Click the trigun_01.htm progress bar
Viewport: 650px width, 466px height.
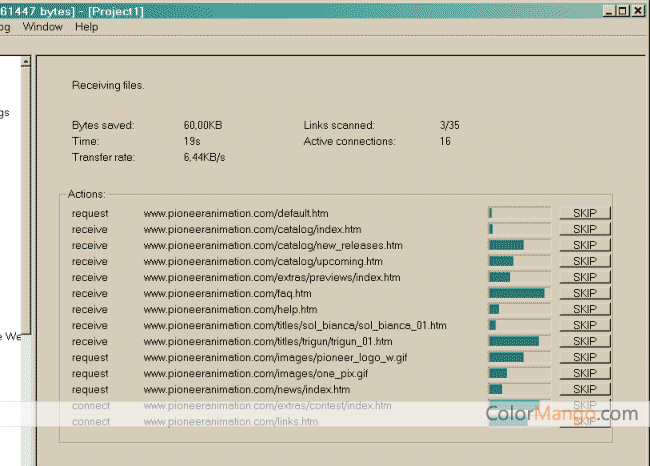(519, 341)
